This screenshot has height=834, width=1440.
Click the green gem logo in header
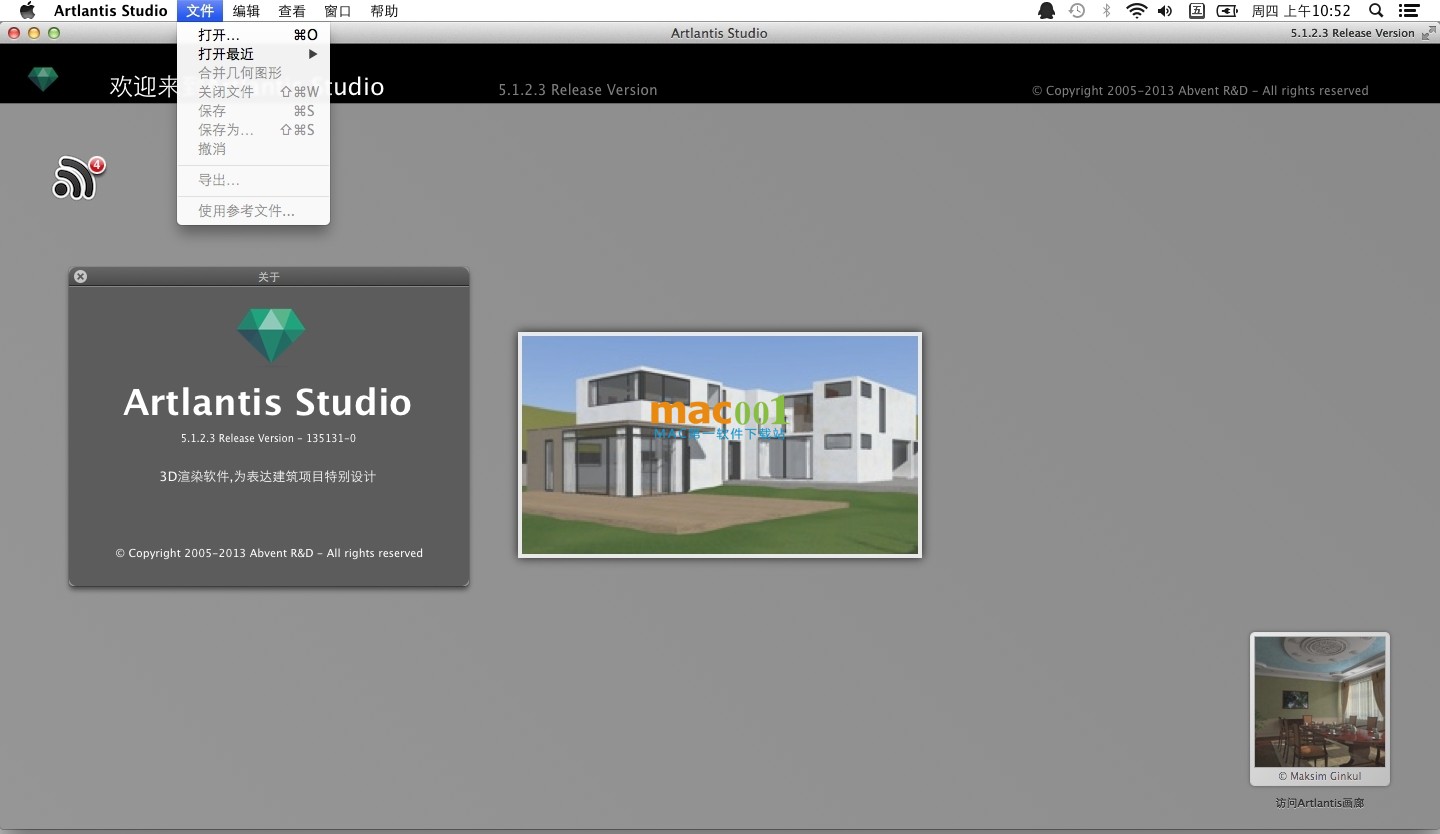point(43,78)
